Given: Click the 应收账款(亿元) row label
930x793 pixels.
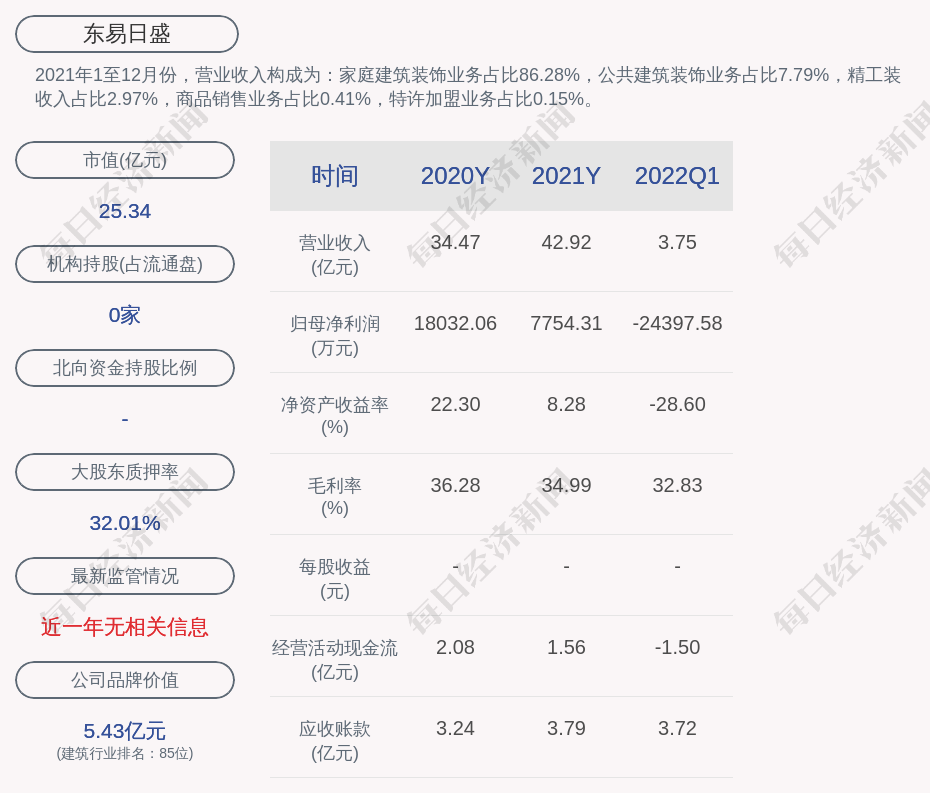Looking at the screenshot, I should (x=335, y=741).
